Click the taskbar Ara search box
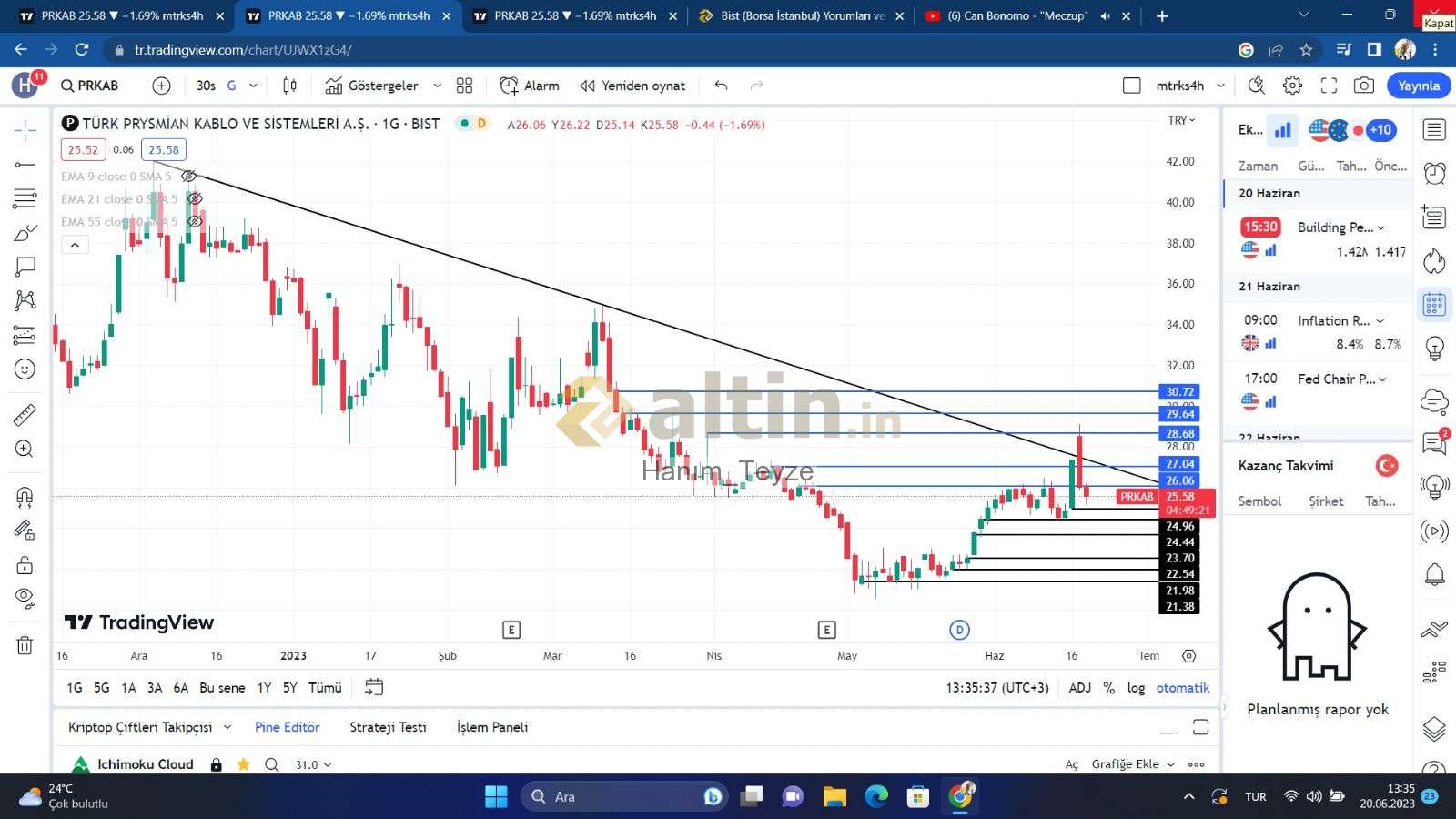Image resolution: width=1456 pixels, height=819 pixels. pos(624,797)
